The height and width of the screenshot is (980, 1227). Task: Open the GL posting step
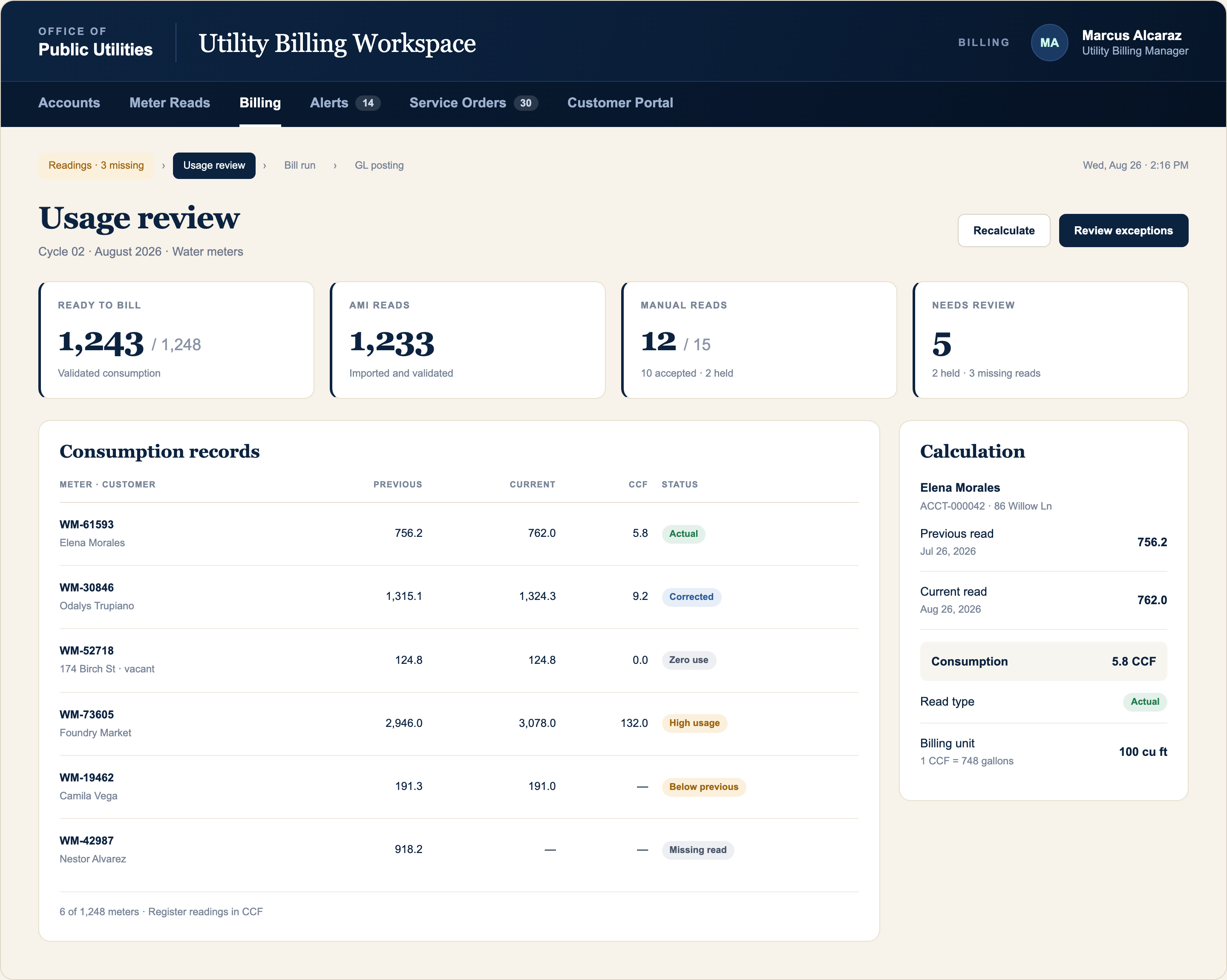click(379, 166)
